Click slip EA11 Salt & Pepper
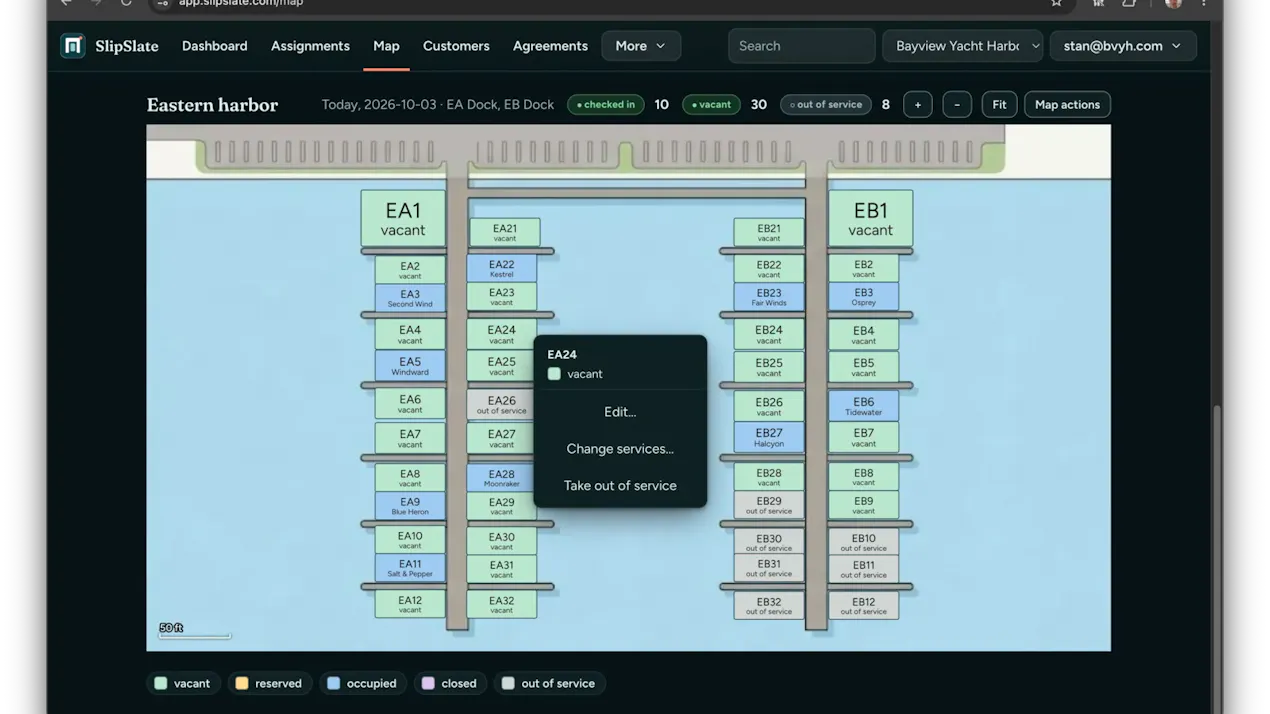1270x714 pixels. tap(410, 568)
